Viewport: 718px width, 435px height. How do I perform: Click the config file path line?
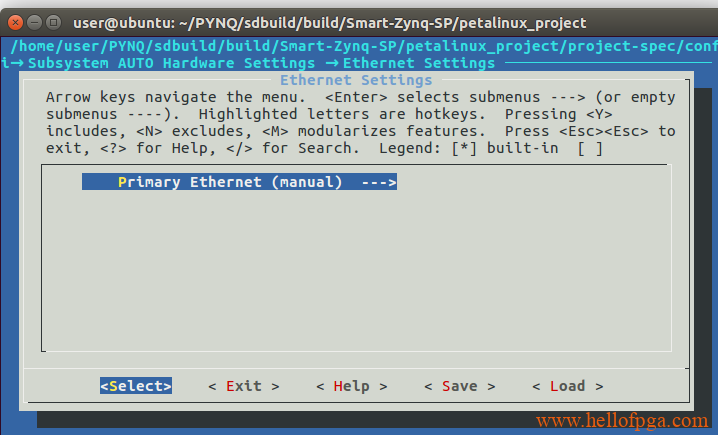[x=364, y=46]
